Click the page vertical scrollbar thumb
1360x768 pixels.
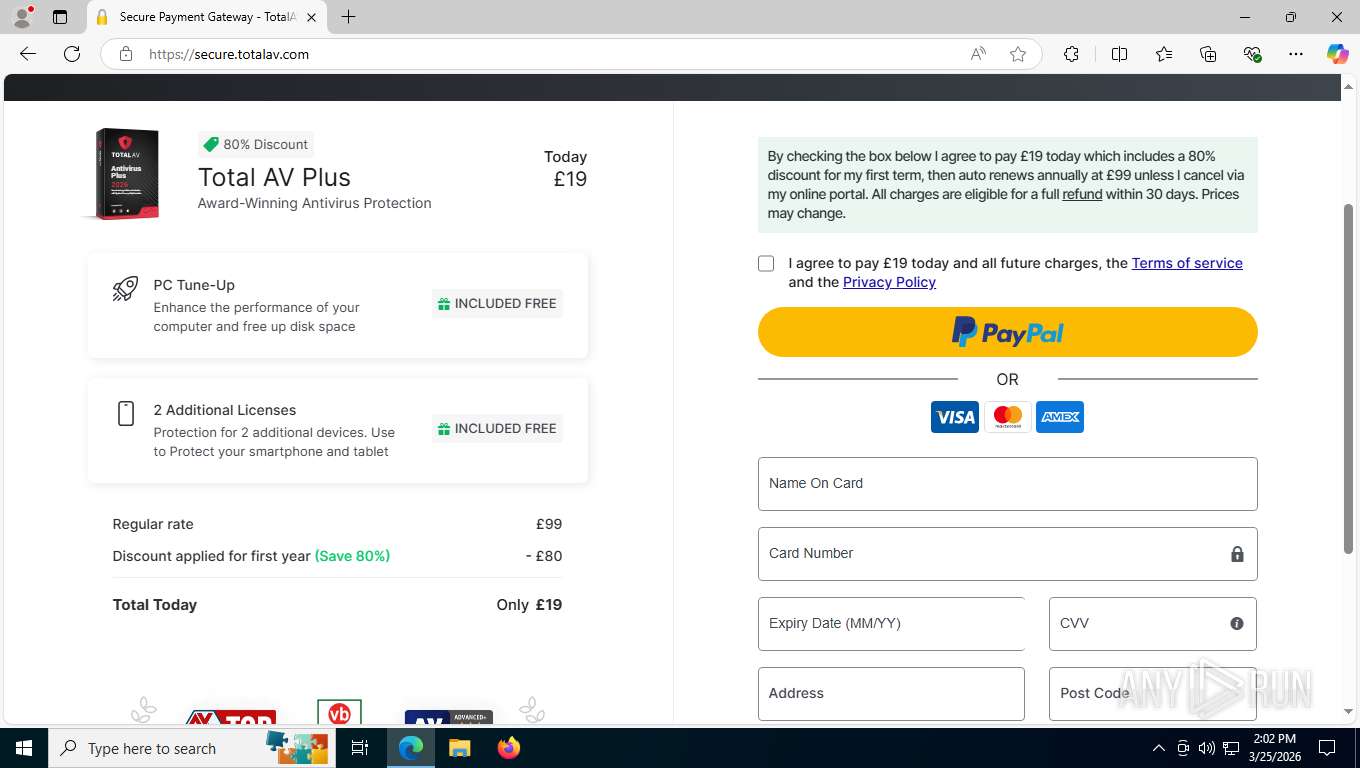[1348, 378]
